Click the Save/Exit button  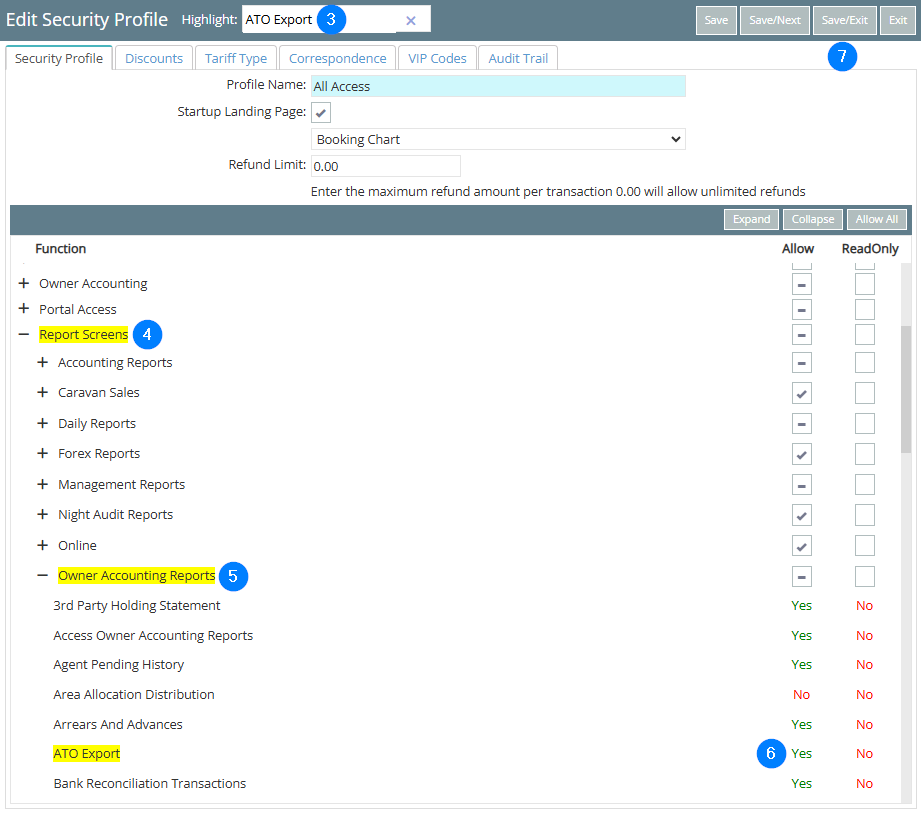pos(845,20)
